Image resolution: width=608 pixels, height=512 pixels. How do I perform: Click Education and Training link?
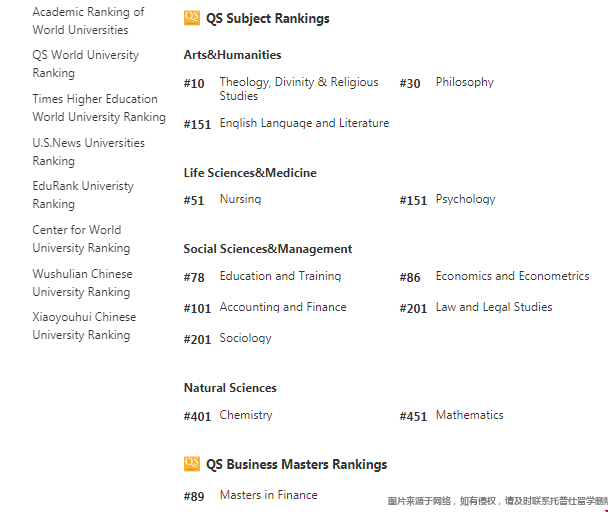coord(280,276)
